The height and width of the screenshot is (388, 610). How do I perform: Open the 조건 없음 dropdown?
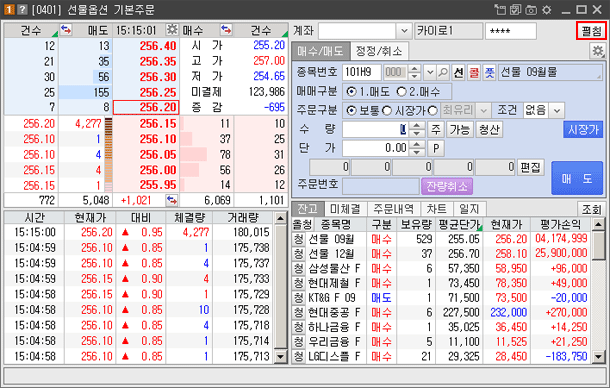pos(557,111)
